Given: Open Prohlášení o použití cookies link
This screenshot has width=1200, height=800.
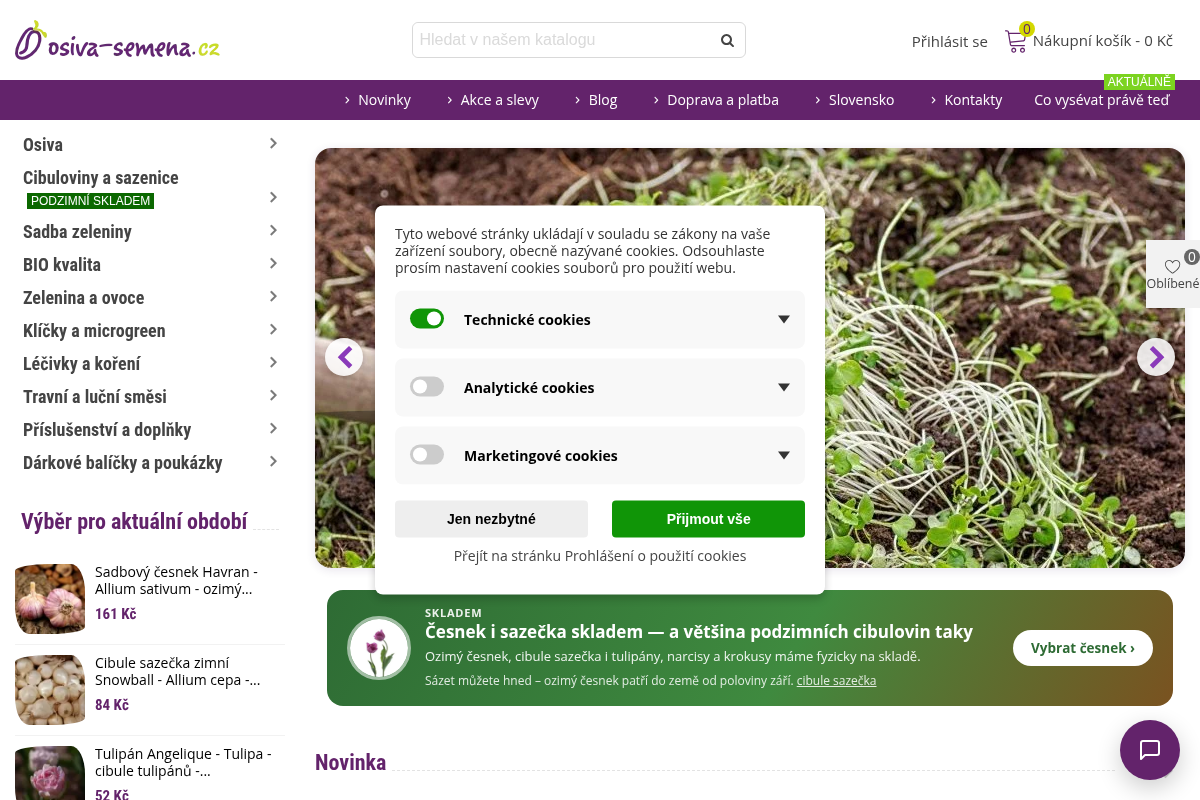Looking at the screenshot, I should click(600, 556).
